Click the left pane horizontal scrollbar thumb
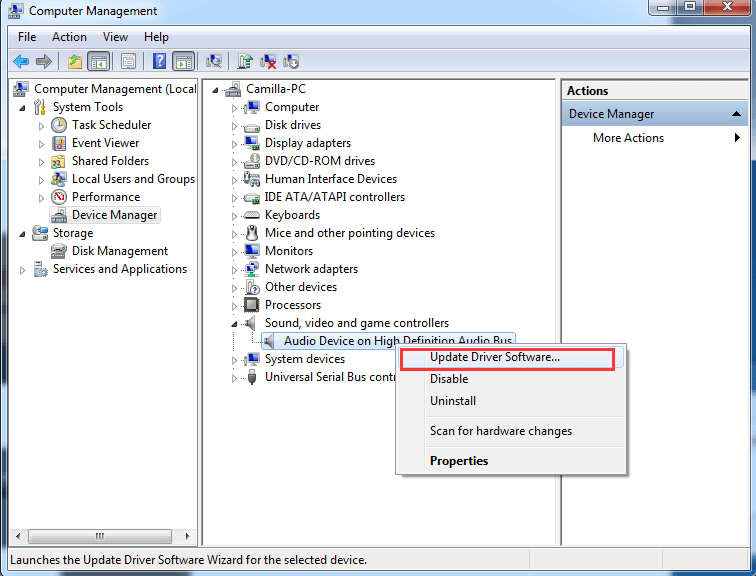Image resolution: width=756 pixels, height=576 pixels. coord(98,536)
